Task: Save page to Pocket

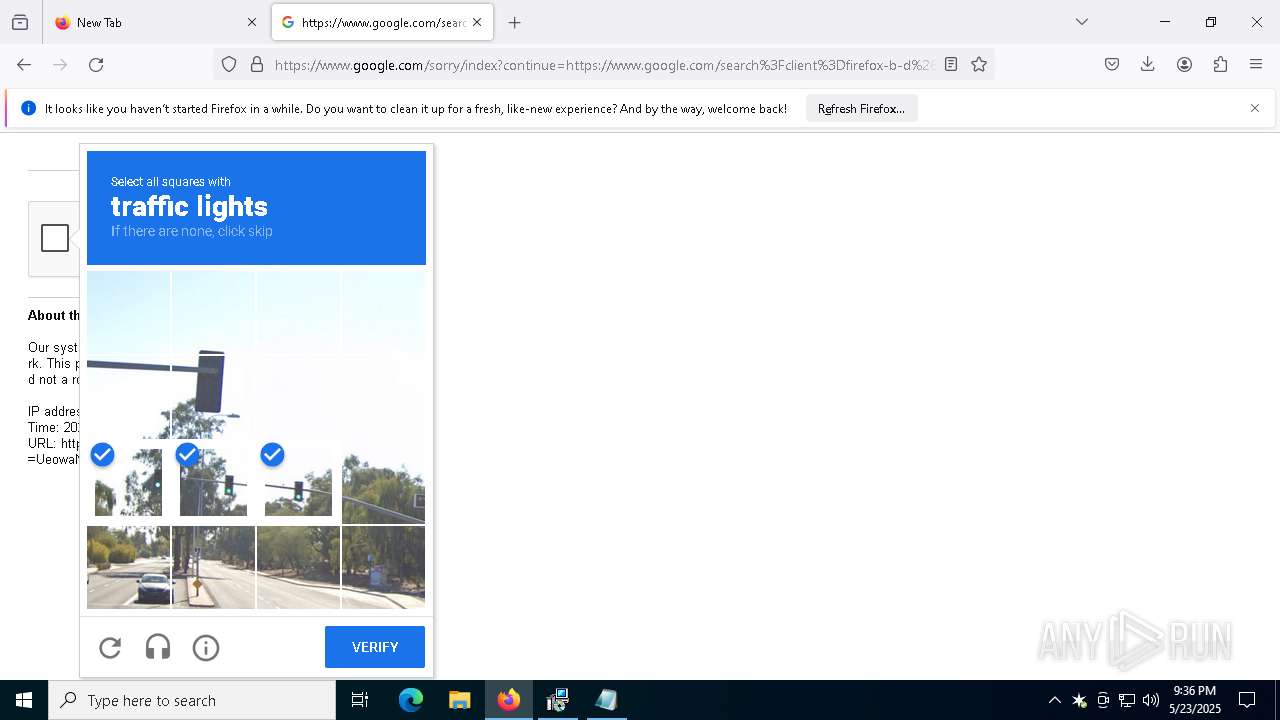Action: point(1112,65)
